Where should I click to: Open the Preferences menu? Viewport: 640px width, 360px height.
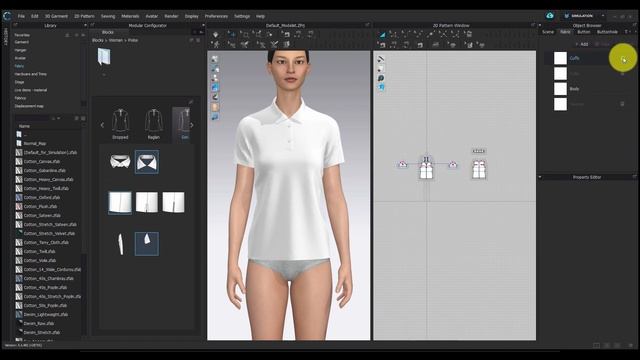coord(216,16)
